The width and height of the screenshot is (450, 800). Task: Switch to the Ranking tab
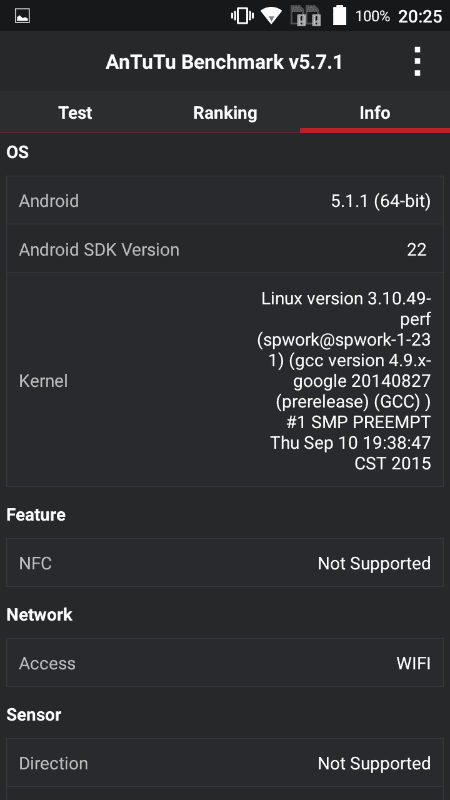point(225,113)
